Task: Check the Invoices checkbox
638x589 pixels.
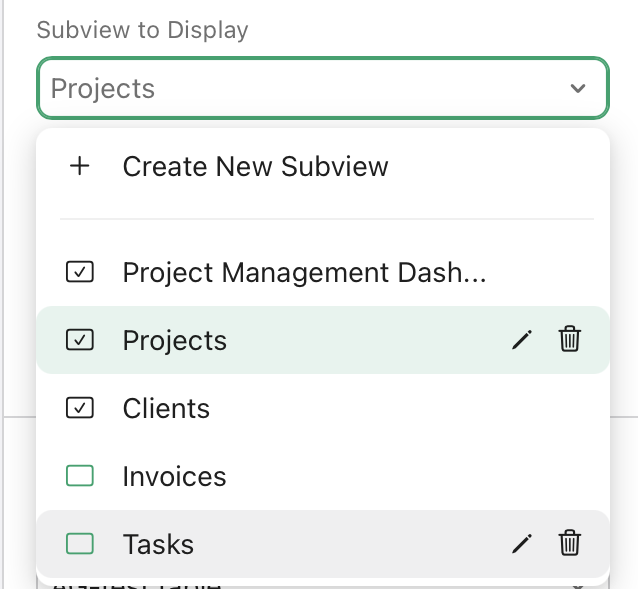Action: point(80,476)
